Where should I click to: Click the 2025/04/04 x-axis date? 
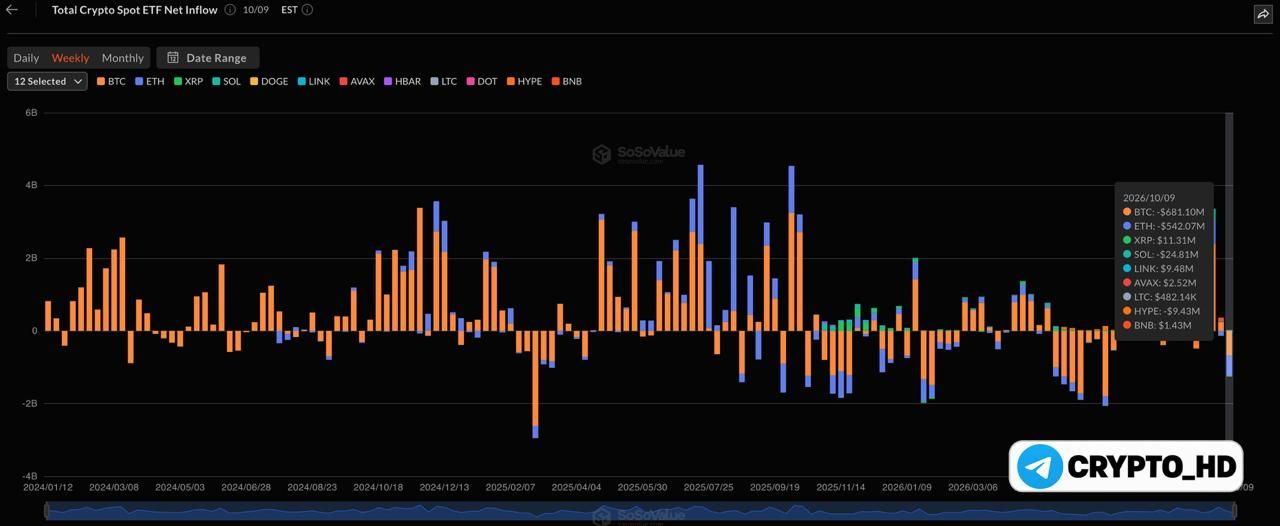576,487
